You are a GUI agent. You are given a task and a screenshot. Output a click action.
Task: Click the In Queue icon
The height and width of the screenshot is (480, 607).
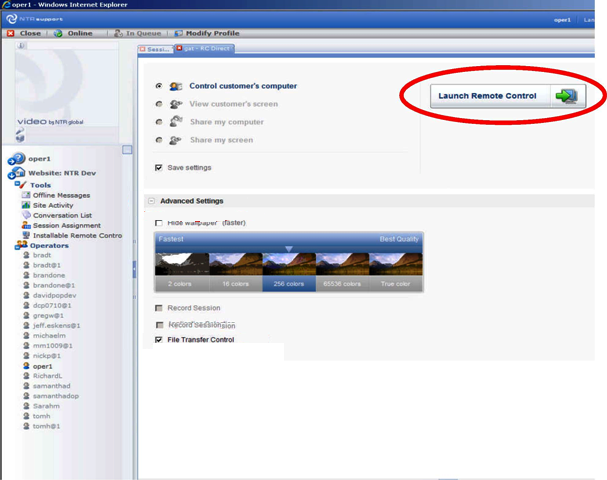117,33
